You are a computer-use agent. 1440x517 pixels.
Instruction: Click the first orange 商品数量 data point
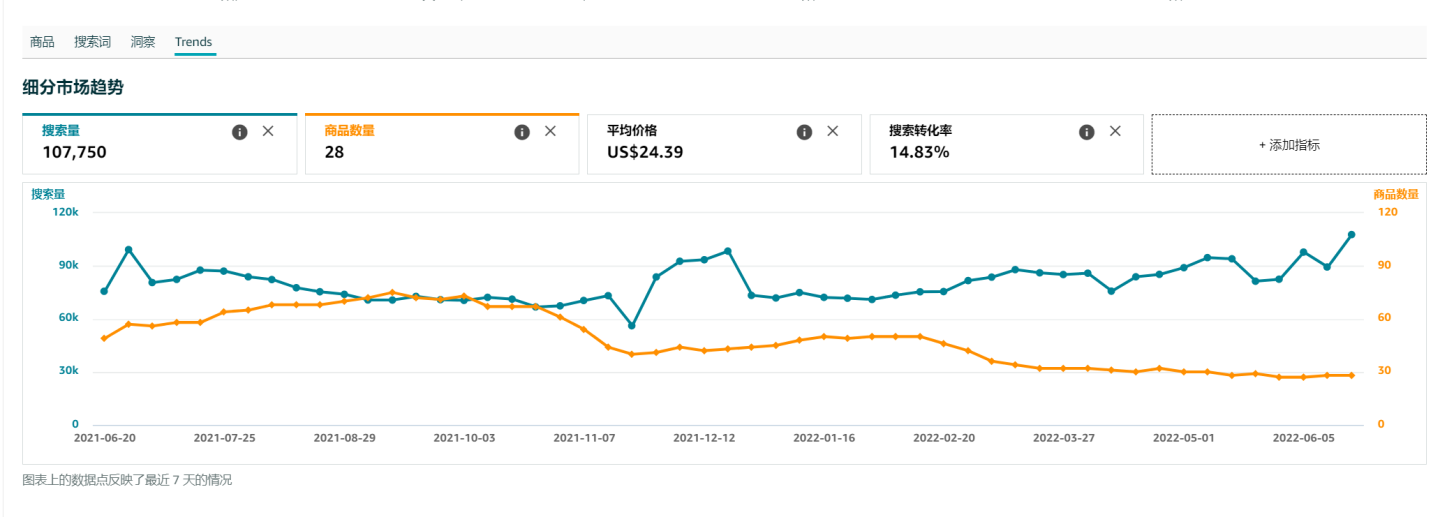(x=104, y=339)
